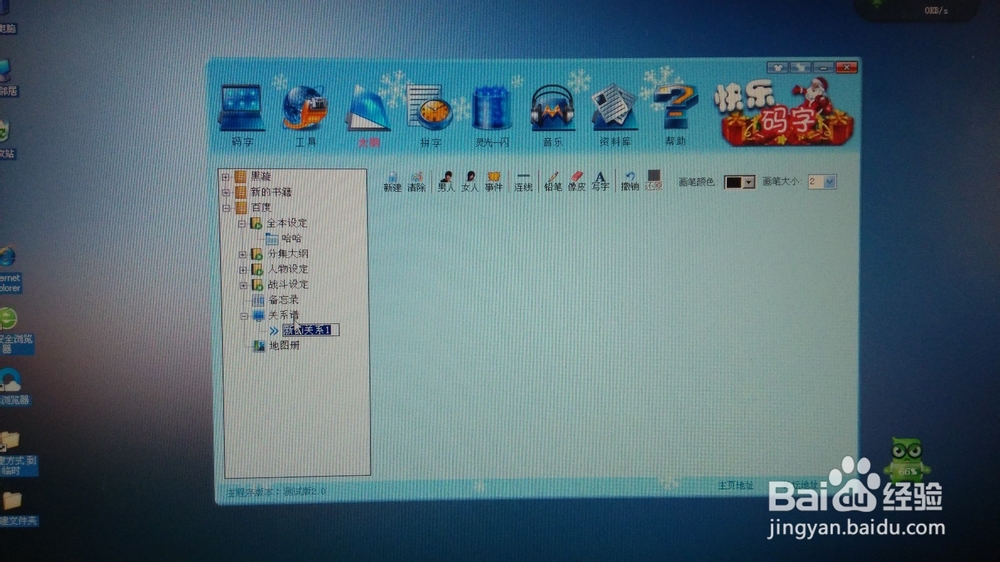Click the 还原 redo tool
Image resolution: width=1000 pixels, height=562 pixels.
coord(654,181)
